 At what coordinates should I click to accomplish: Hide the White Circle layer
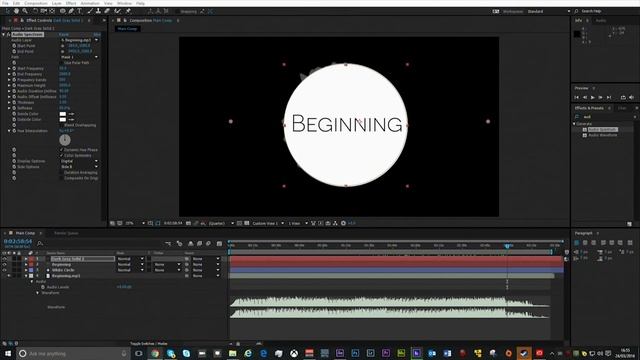pos(4,270)
